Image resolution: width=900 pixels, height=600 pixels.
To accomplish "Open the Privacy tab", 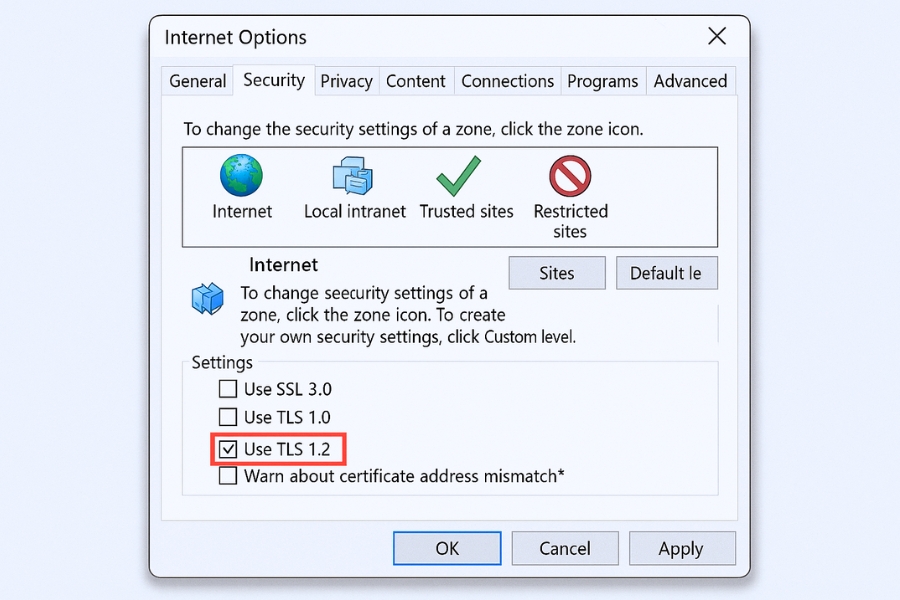I will pos(346,82).
